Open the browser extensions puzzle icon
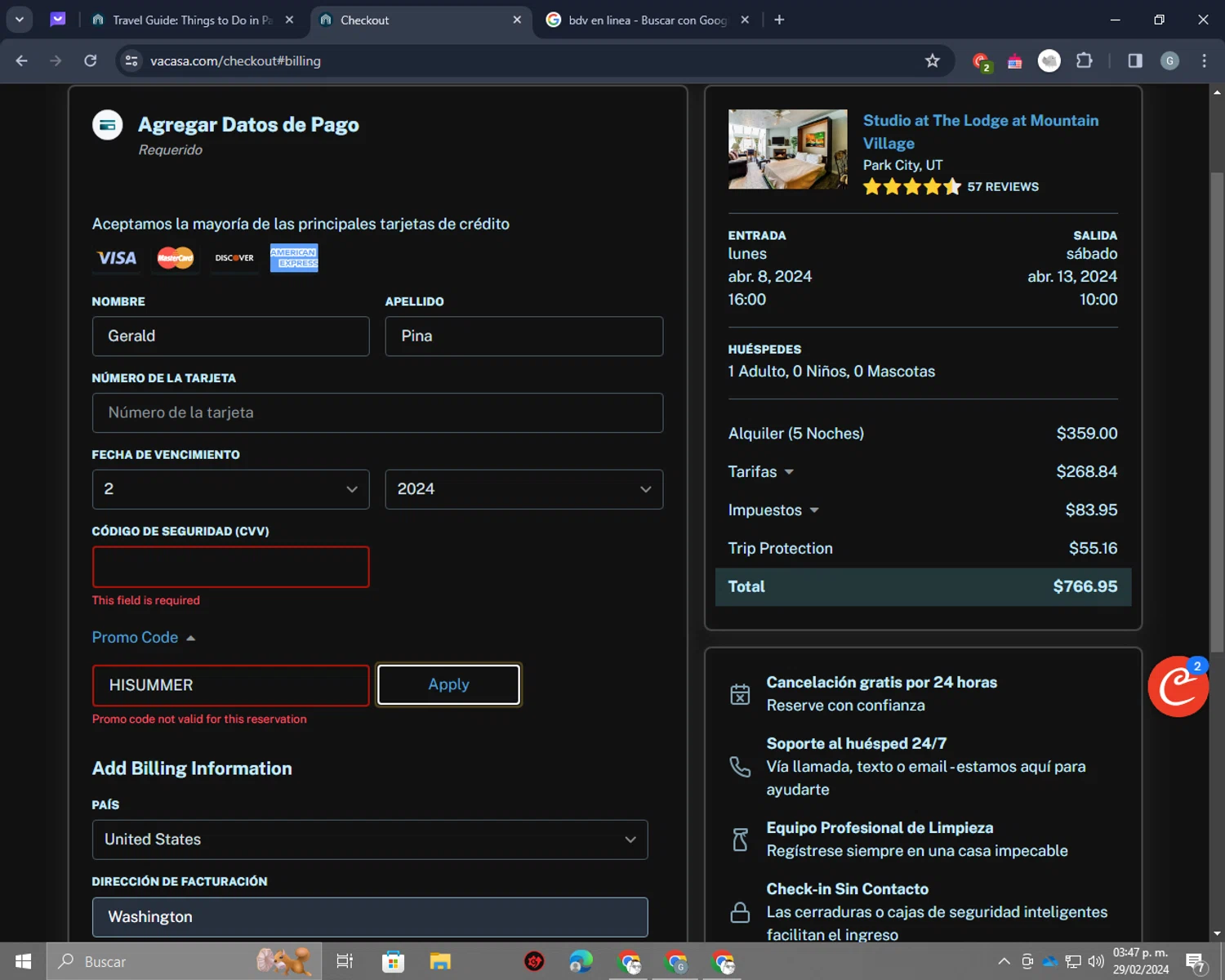This screenshot has height=980, width=1225. click(x=1084, y=60)
